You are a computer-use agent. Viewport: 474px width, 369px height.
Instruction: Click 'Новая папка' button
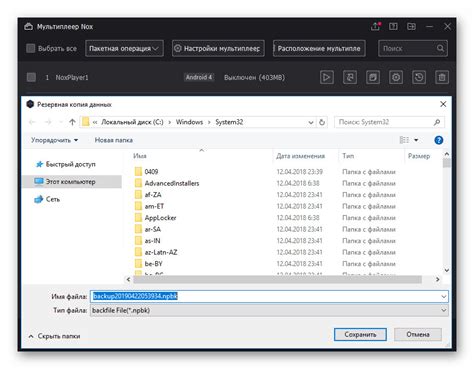tap(114, 140)
